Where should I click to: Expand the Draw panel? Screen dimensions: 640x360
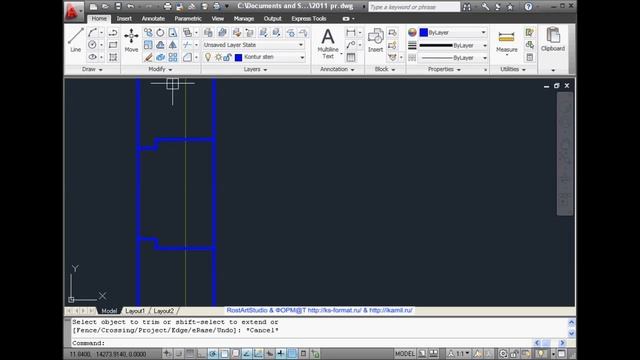coord(92,69)
